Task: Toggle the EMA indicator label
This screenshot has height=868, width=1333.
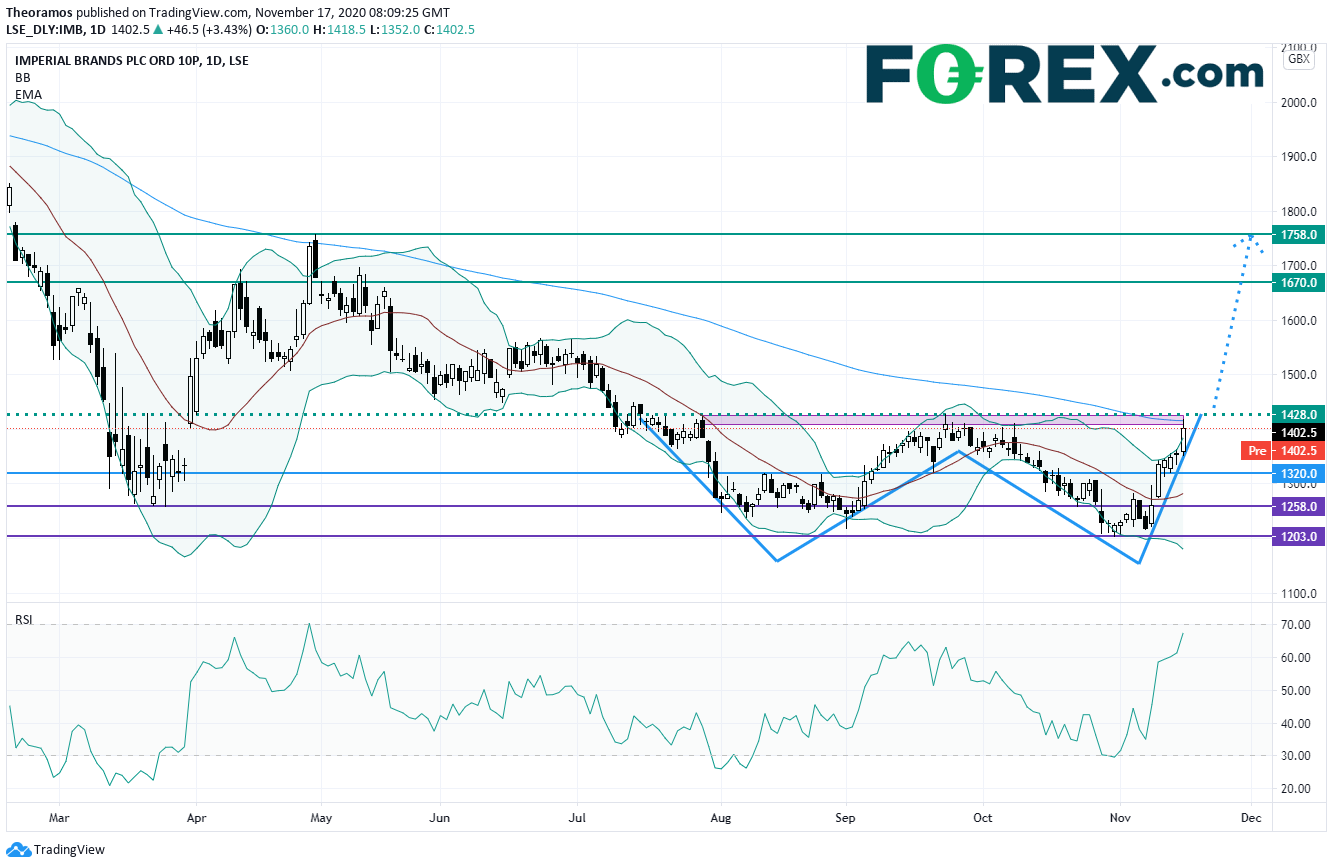Action: 27,94
